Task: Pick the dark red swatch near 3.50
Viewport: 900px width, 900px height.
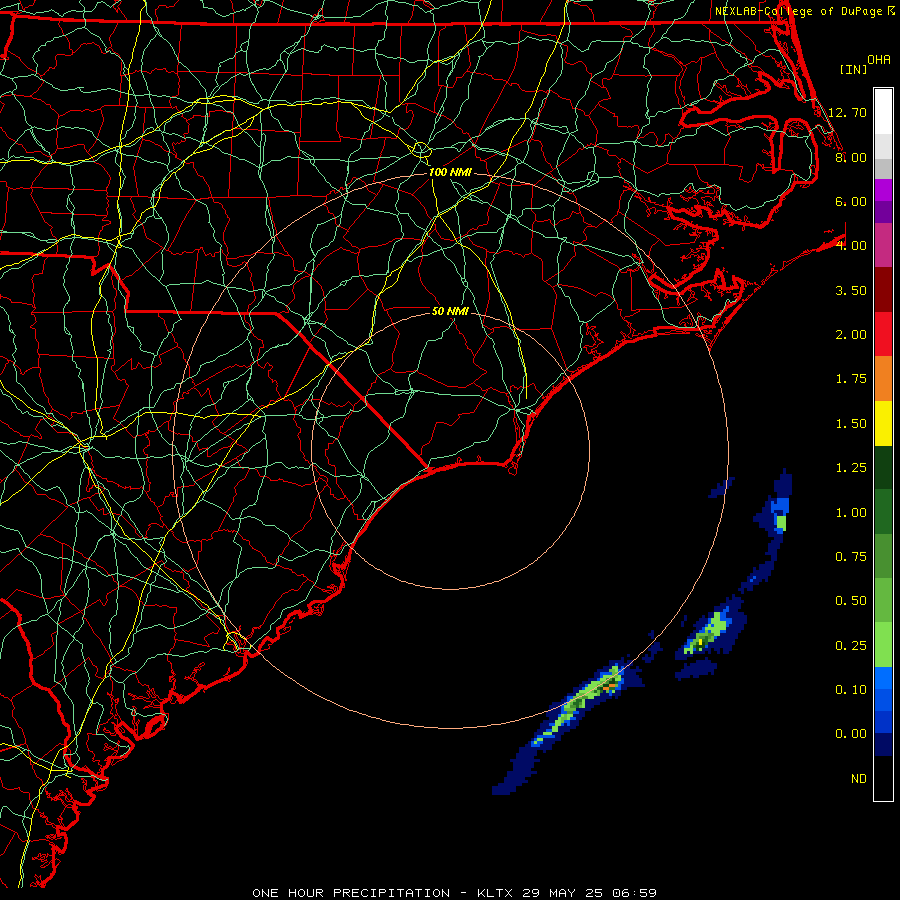Action: pyautogui.click(x=883, y=290)
